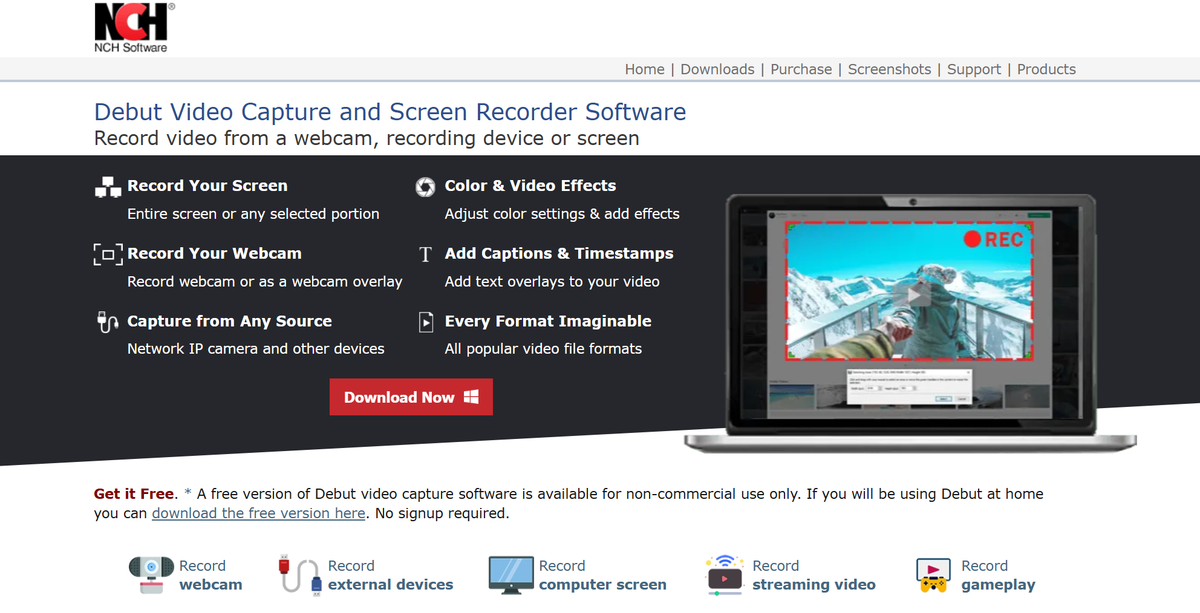Click the Capture from Any Source plug icon
Image resolution: width=1200 pixels, height=613 pixels.
click(107, 321)
